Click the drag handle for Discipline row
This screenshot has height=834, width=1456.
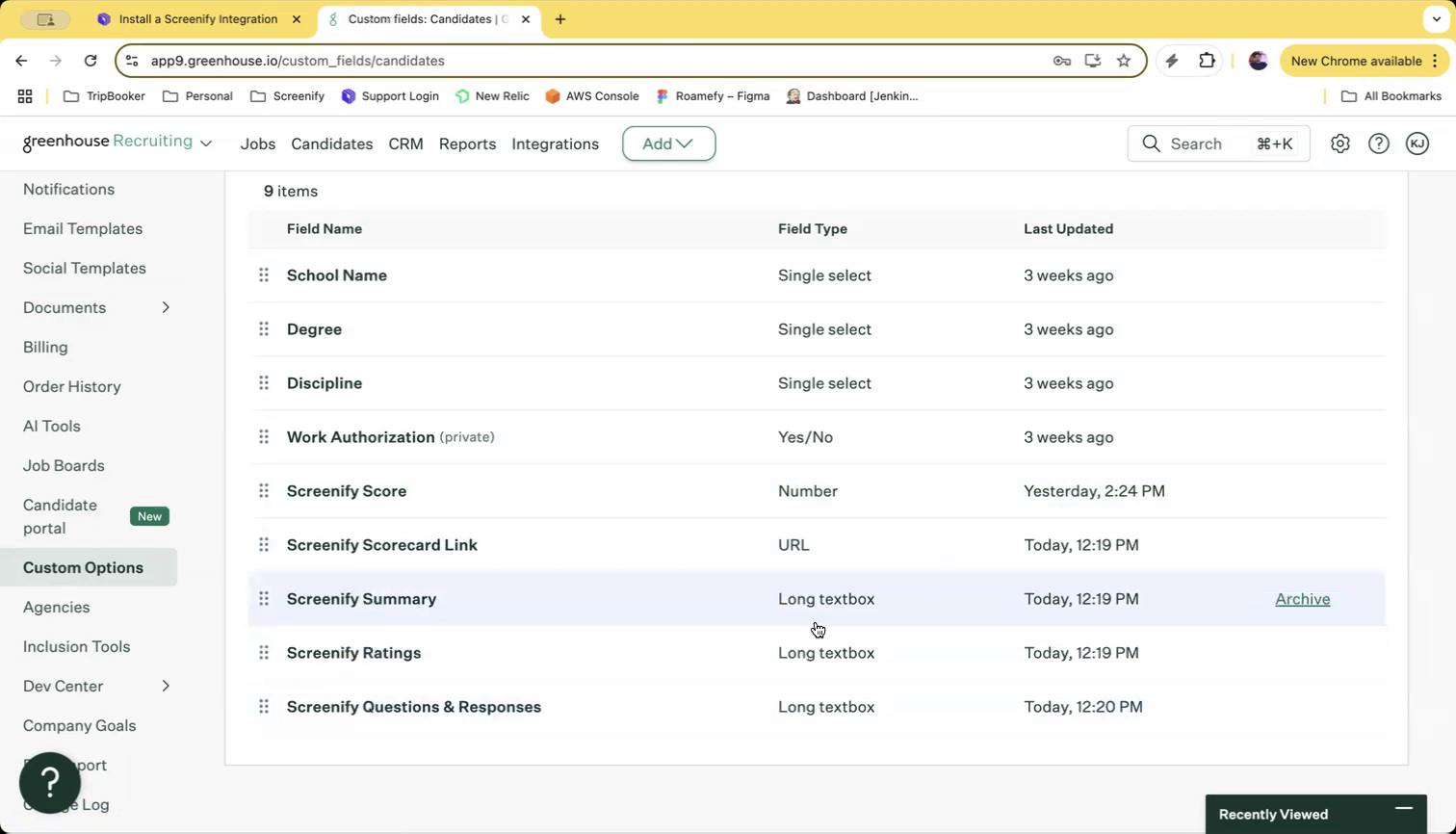264,383
